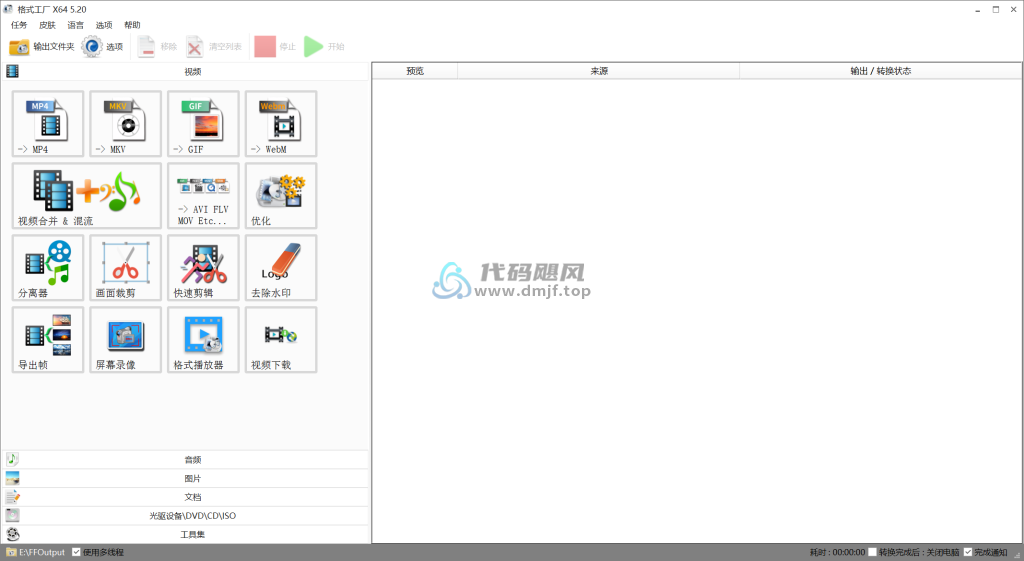Viewport: 1024px width, 561px height.
Task: Expand the 光驱设备\DVD\CD\ISO section
Action: click(x=185, y=515)
